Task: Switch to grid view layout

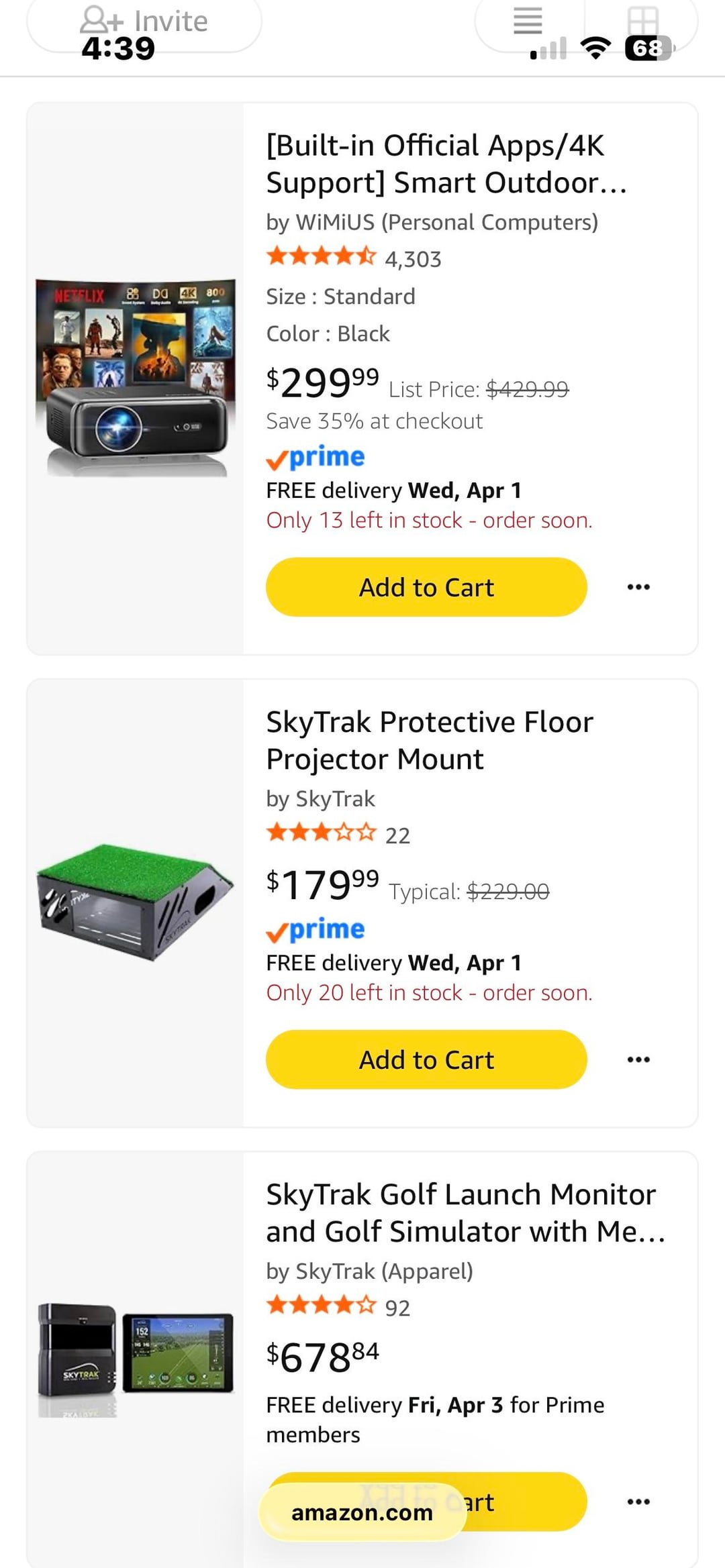Action: [642, 20]
